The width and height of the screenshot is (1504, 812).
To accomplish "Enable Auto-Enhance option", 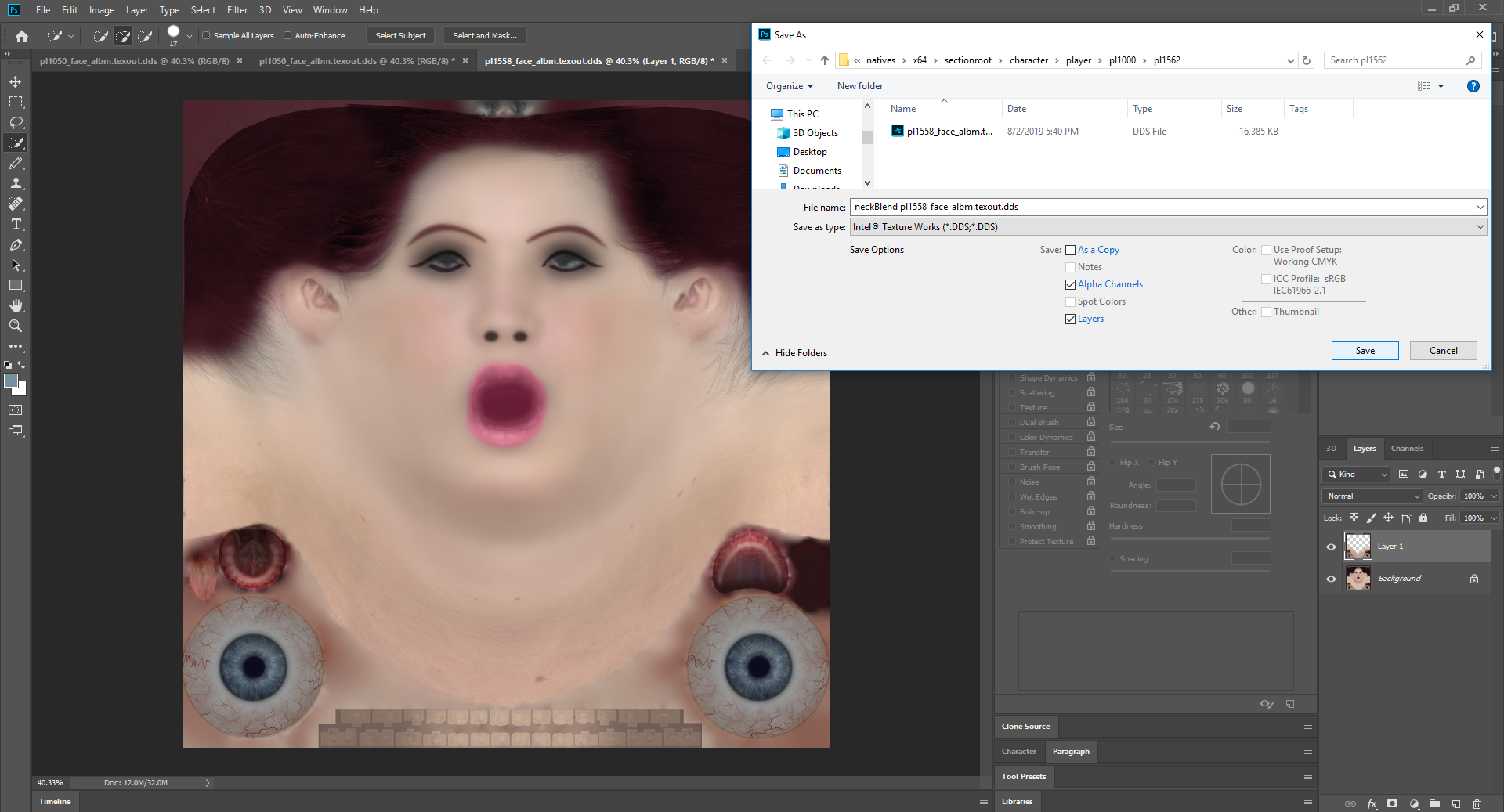I will pos(287,35).
